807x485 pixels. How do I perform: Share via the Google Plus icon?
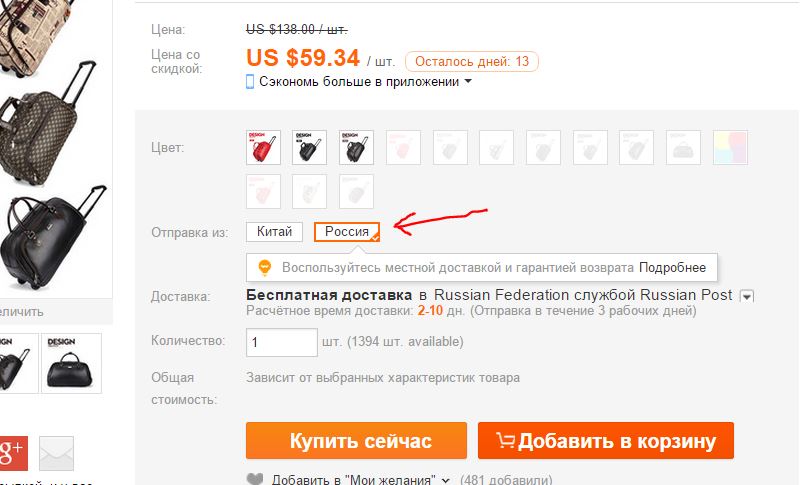tap(13, 453)
